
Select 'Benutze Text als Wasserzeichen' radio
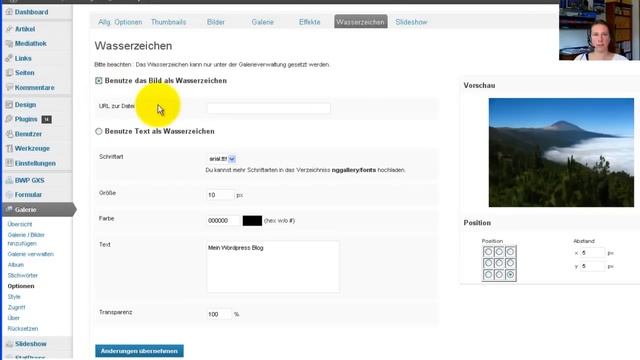coord(98,131)
